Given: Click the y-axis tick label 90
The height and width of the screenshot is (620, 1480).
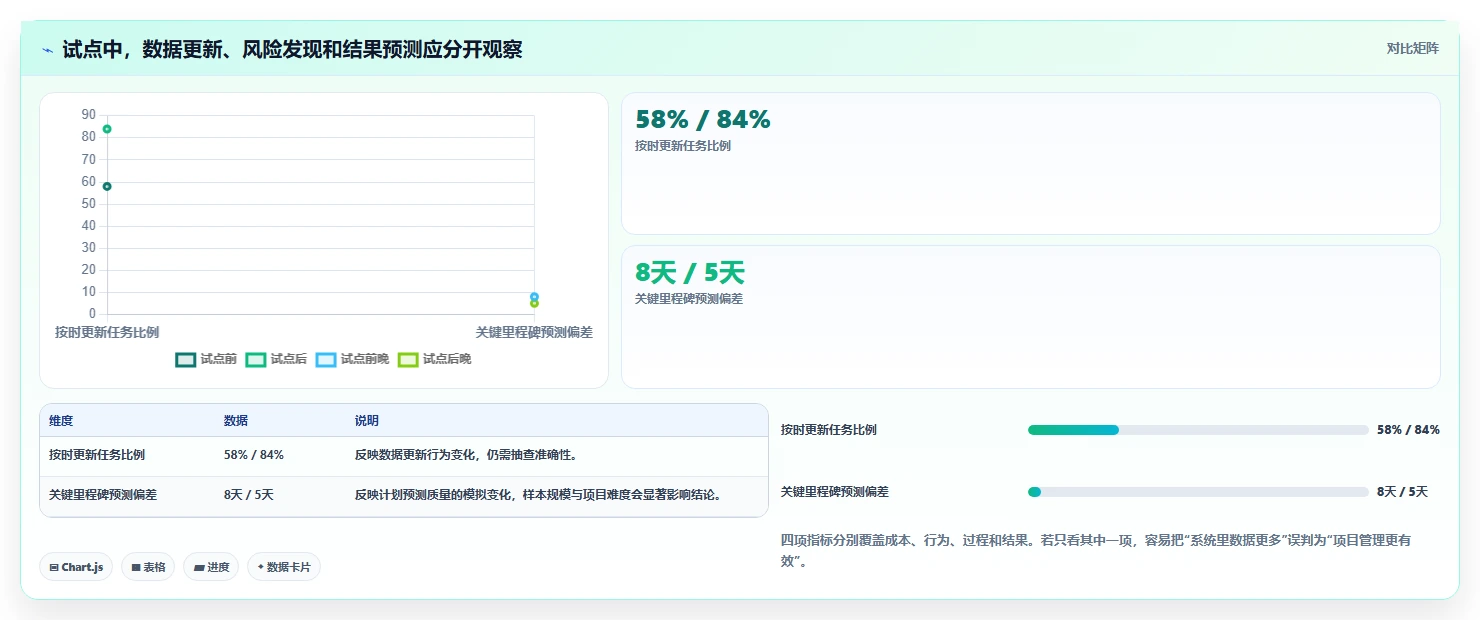Looking at the screenshot, I should [x=89, y=114].
